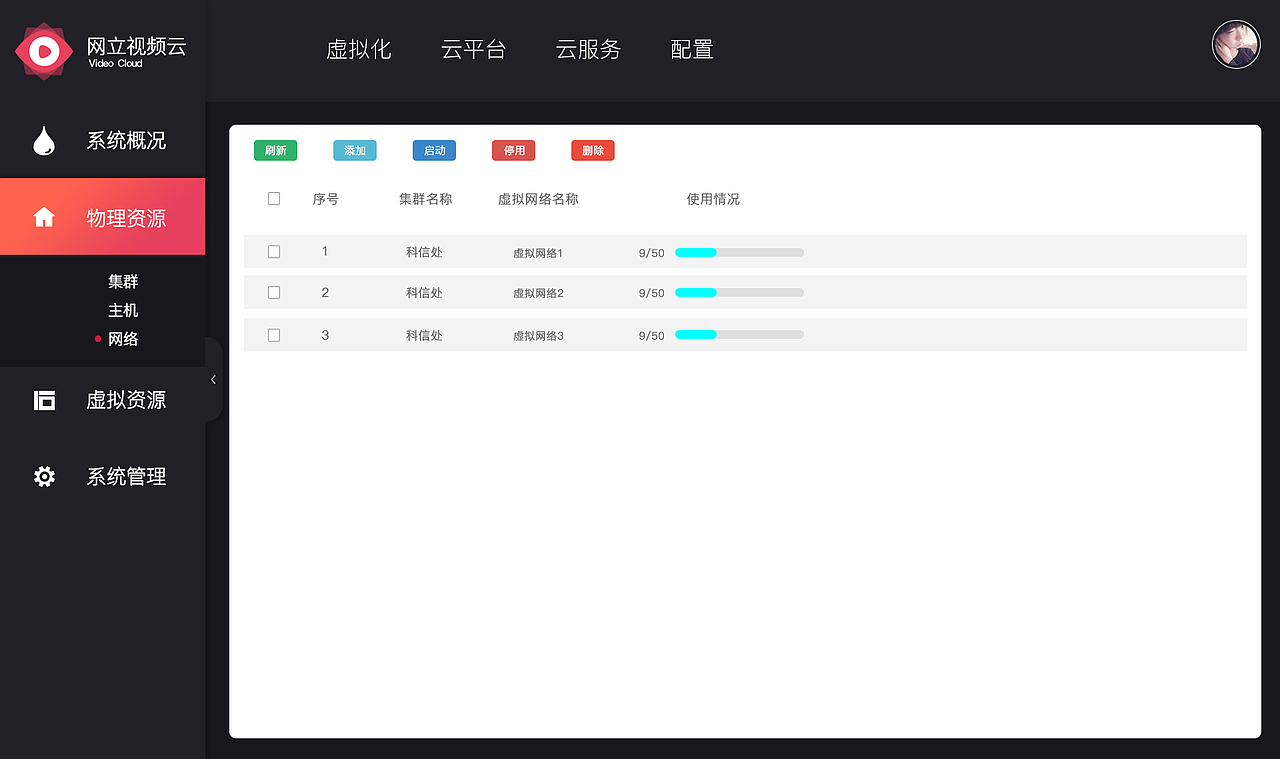
Task: Check the select-all checkbox in the header
Action: (x=274, y=198)
